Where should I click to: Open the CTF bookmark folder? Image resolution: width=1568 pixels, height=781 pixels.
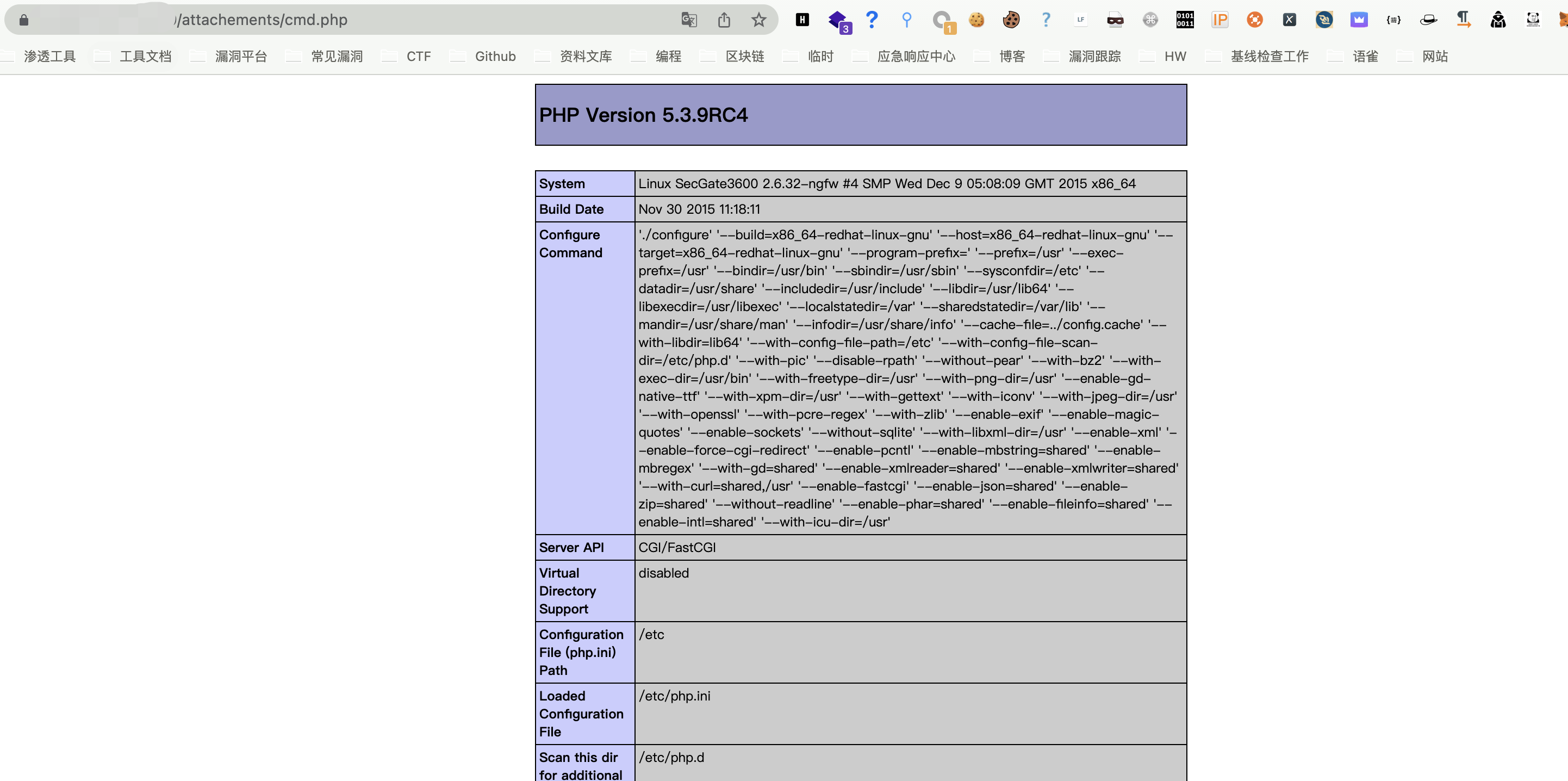(418, 57)
